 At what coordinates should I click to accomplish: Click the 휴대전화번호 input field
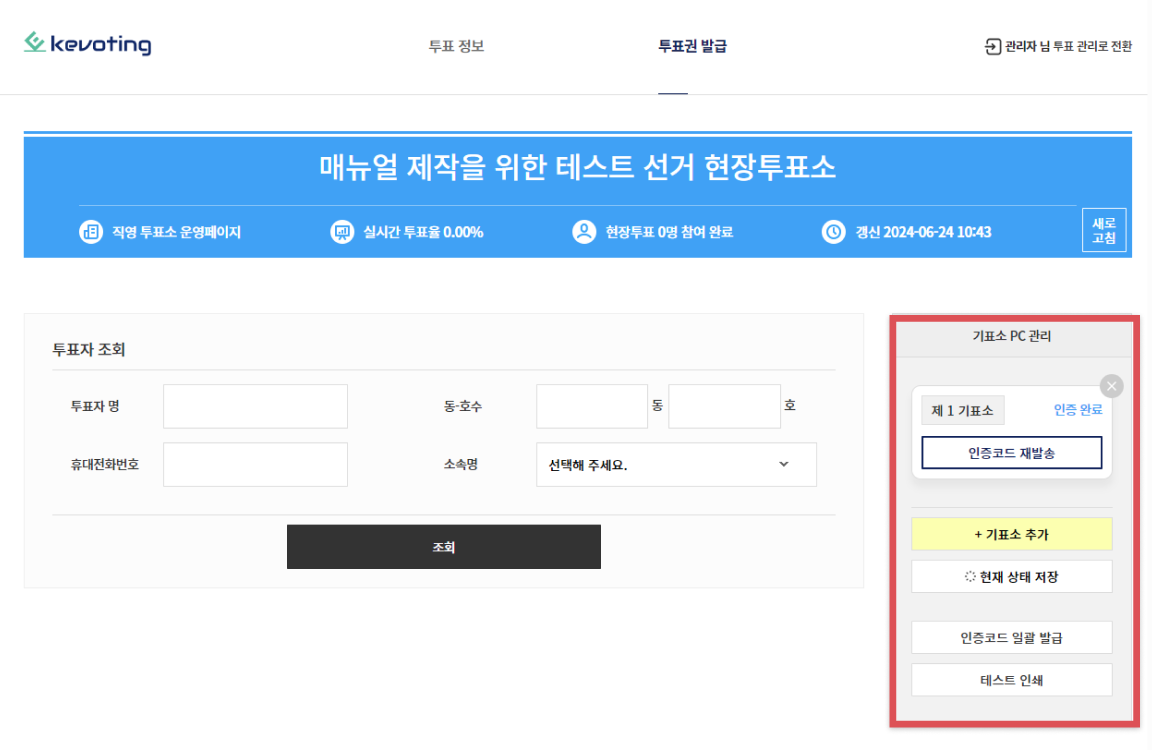click(255, 465)
